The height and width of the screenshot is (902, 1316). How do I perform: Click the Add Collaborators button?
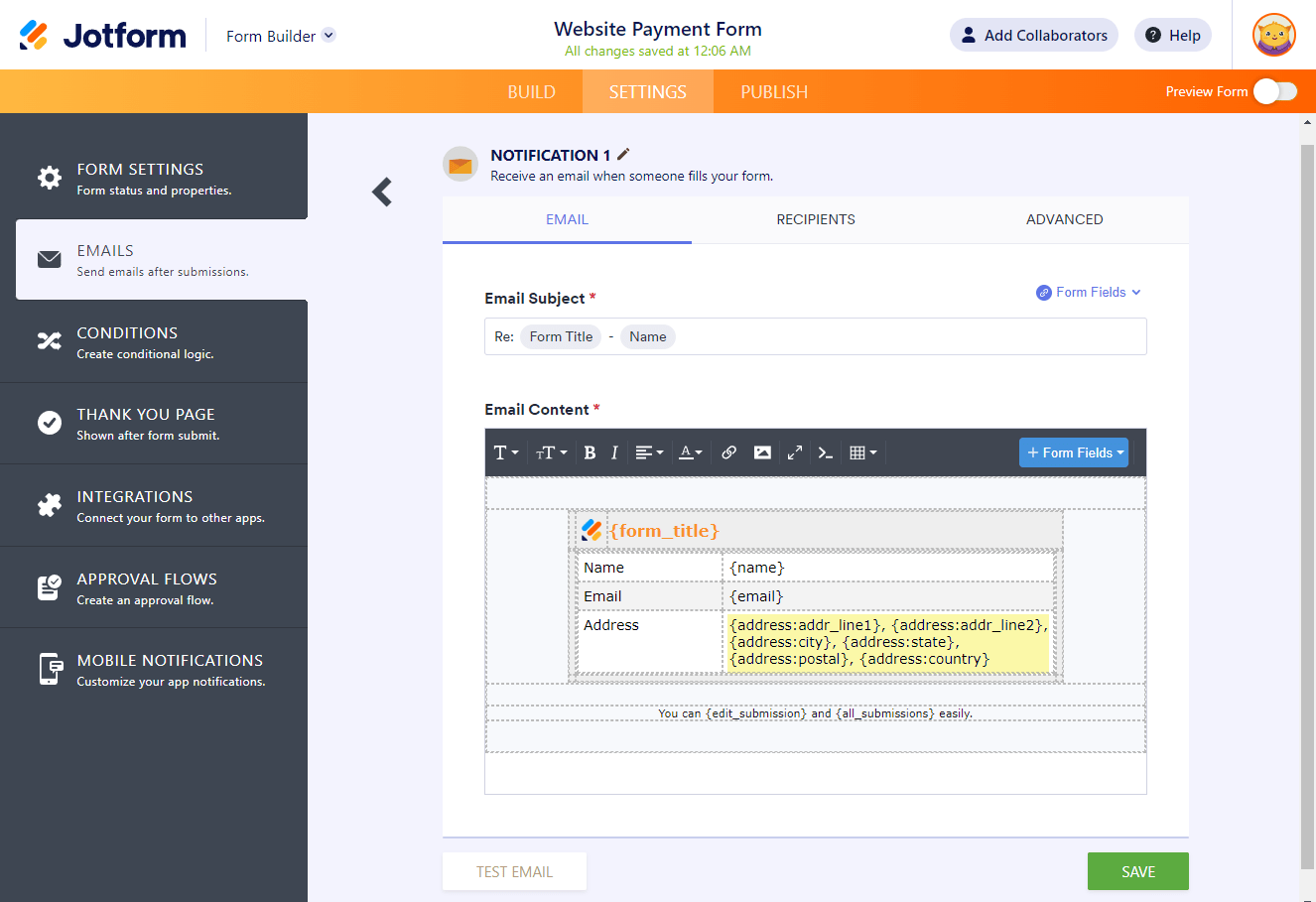(1033, 36)
